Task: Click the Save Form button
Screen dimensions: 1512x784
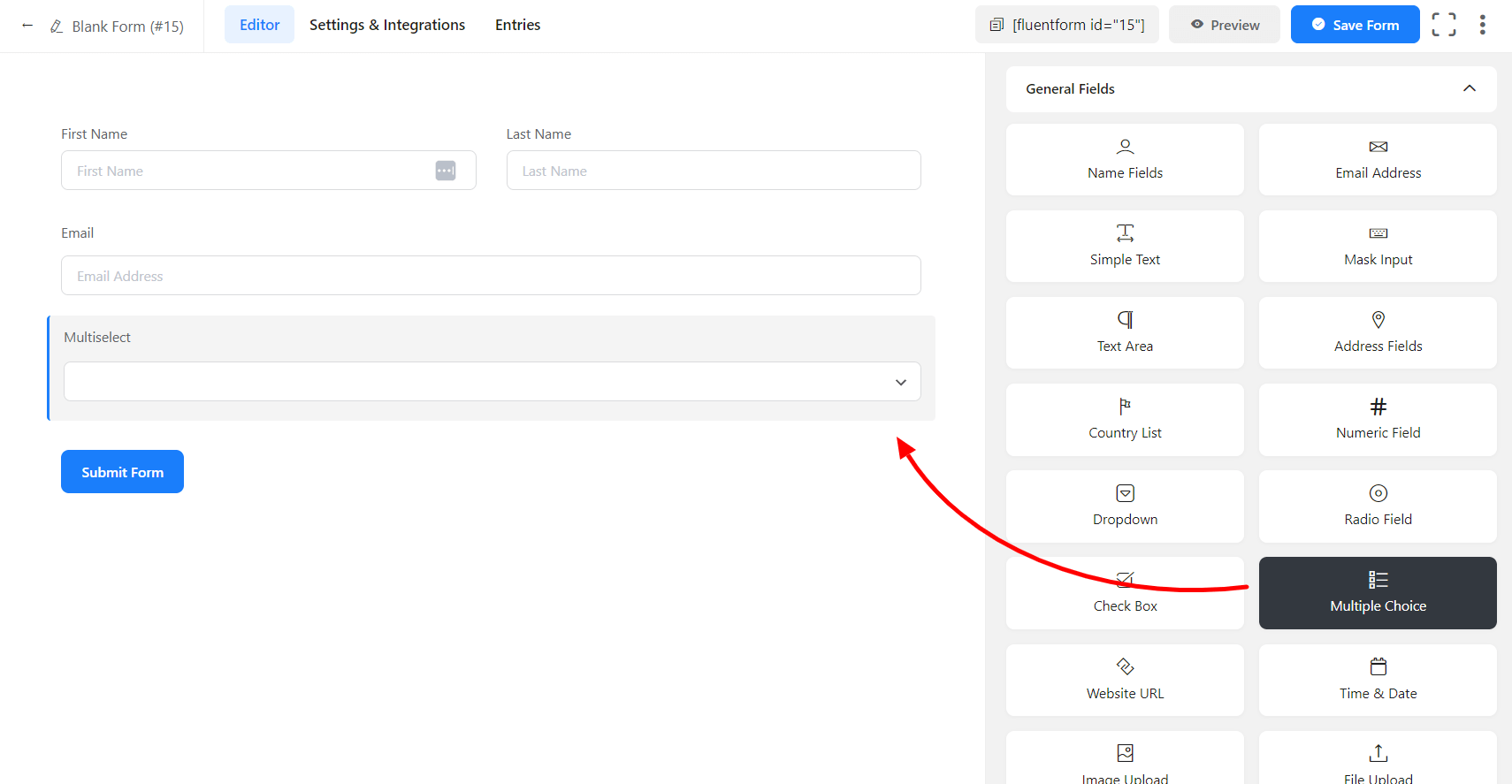Action: point(1355,25)
